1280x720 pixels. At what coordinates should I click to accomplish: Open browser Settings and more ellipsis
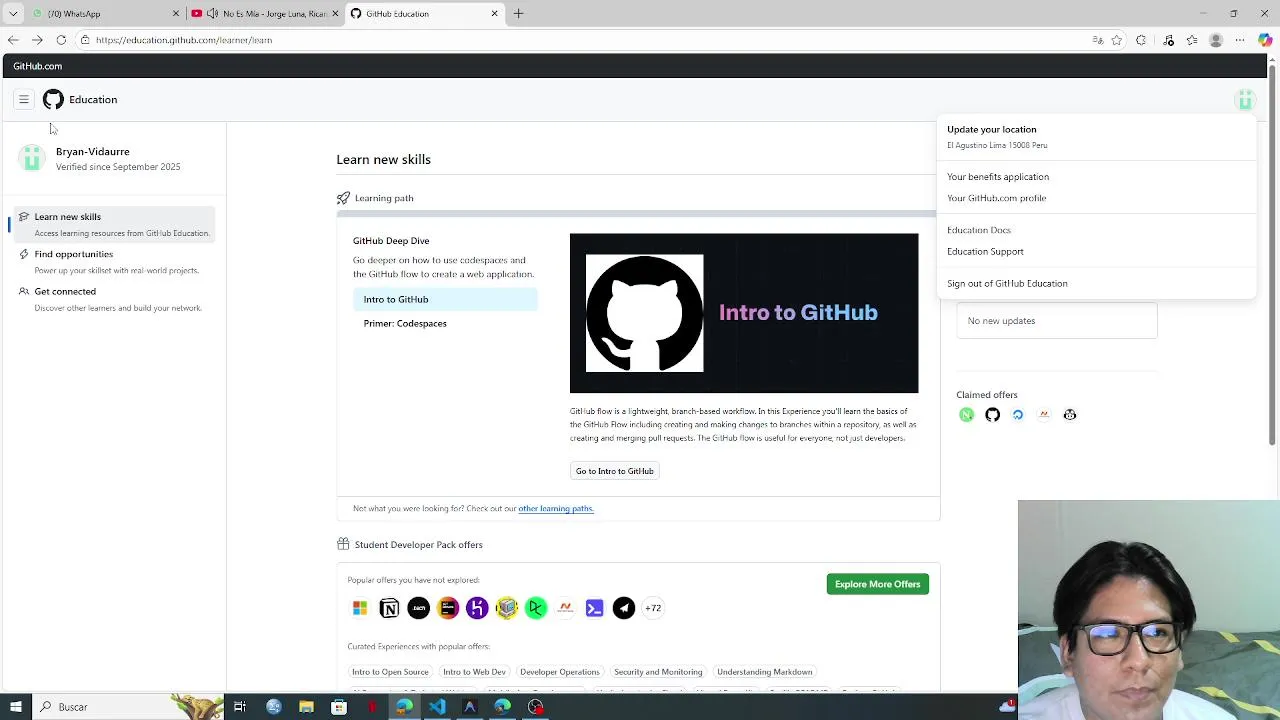pos(1240,40)
